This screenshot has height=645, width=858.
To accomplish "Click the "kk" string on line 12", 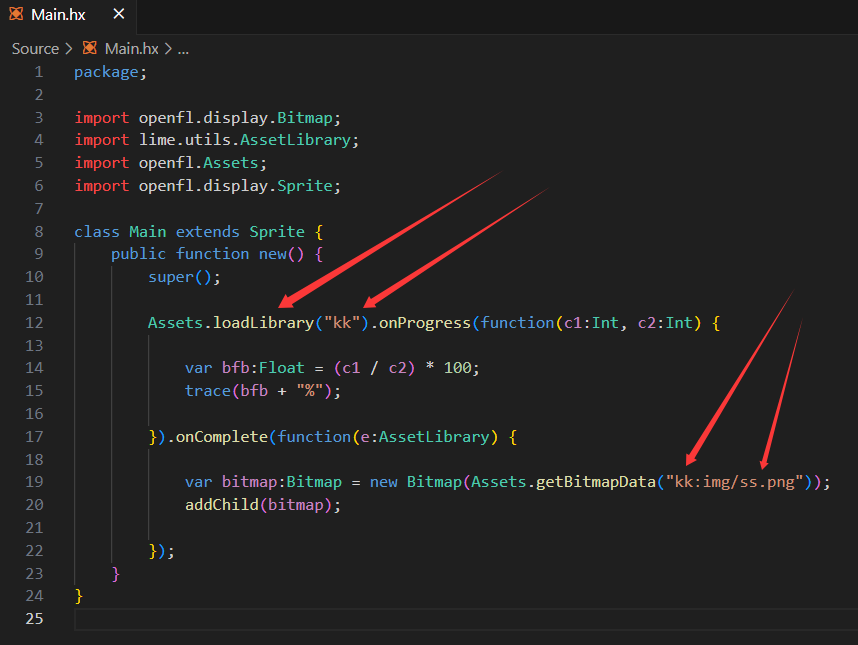I will coord(342,322).
